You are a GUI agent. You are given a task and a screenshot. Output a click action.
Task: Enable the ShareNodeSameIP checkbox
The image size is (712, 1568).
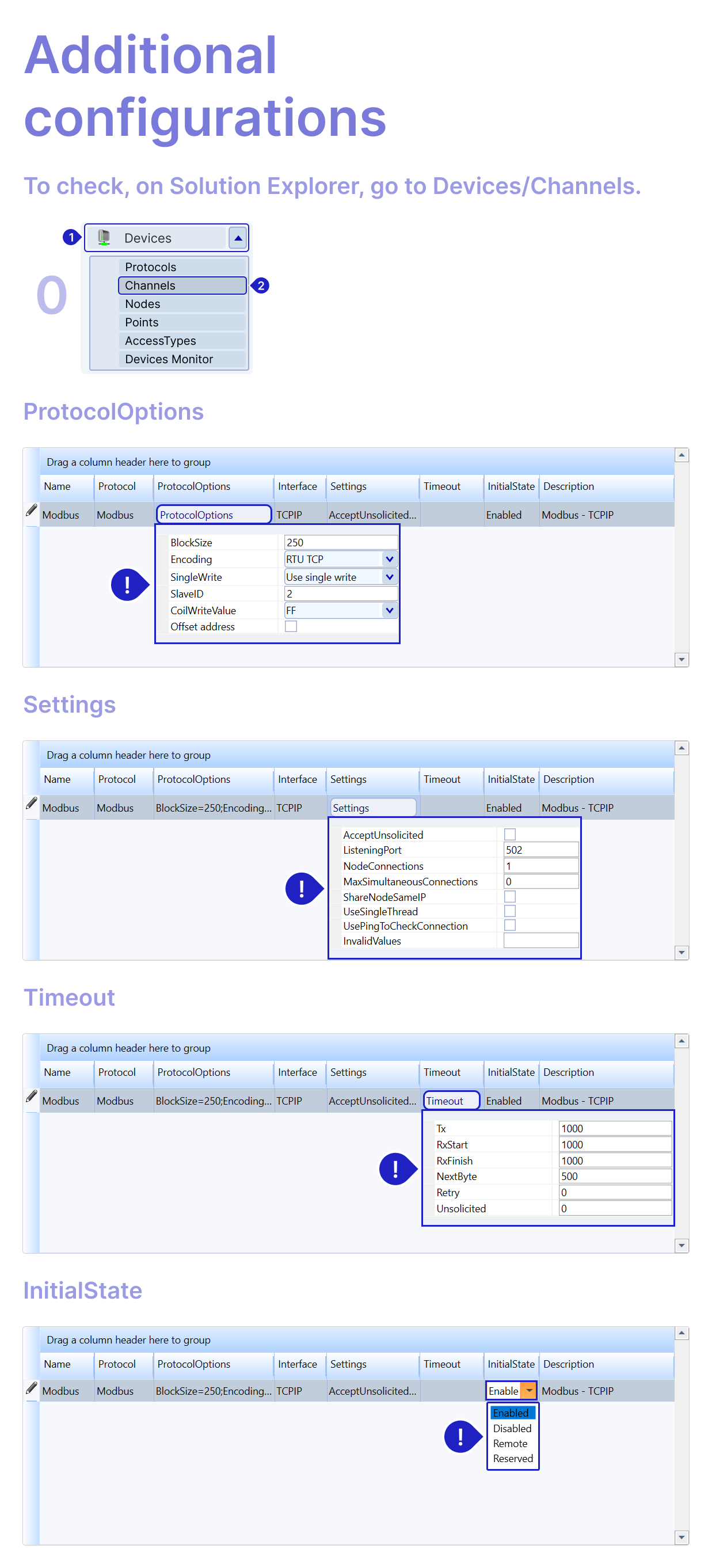click(x=510, y=897)
